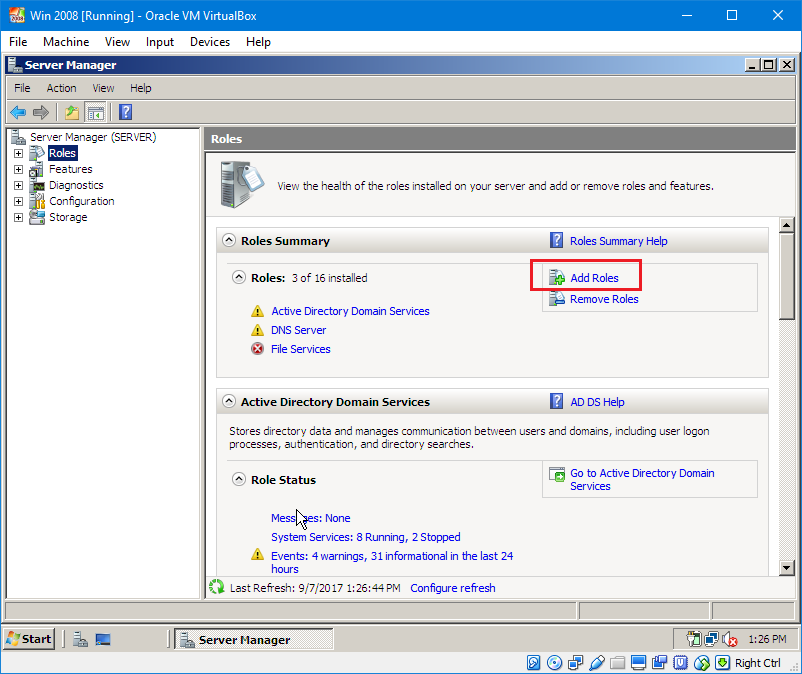The height and width of the screenshot is (674, 802).
Task: Click the Server Manager taskbar button
Action: click(254, 639)
